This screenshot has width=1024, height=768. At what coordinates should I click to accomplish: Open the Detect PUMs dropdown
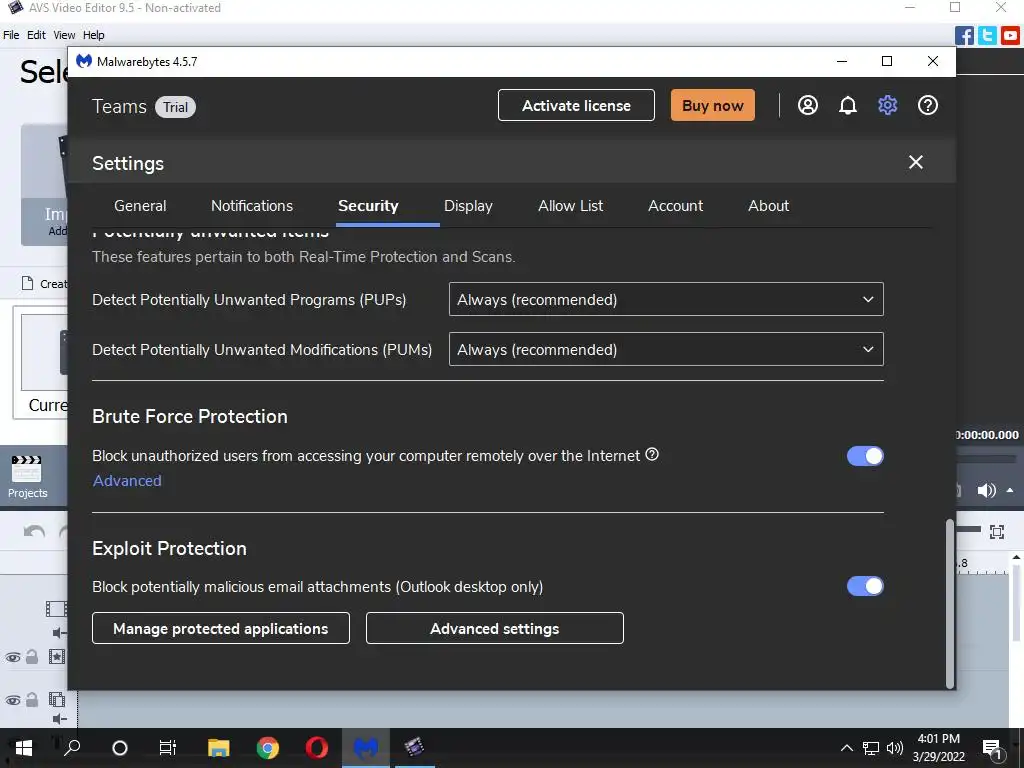point(666,349)
